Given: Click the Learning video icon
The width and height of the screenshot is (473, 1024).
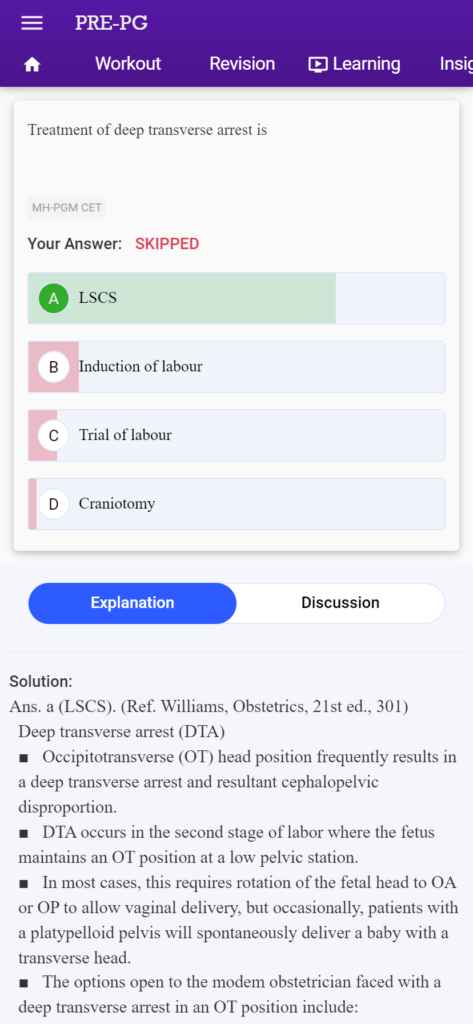Looking at the screenshot, I should click(x=318, y=64).
